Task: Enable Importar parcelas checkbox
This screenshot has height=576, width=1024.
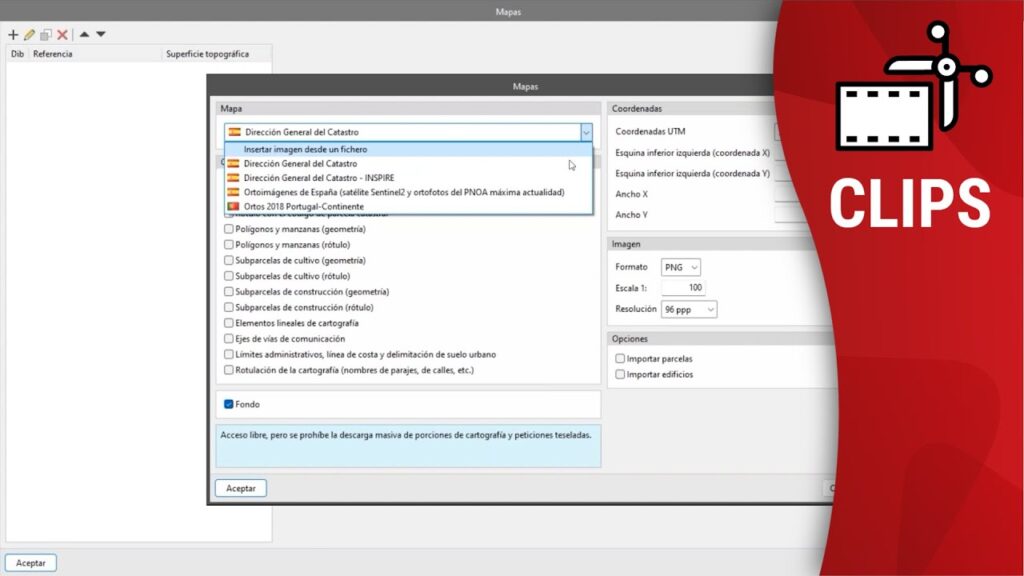Action: click(621, 358)
